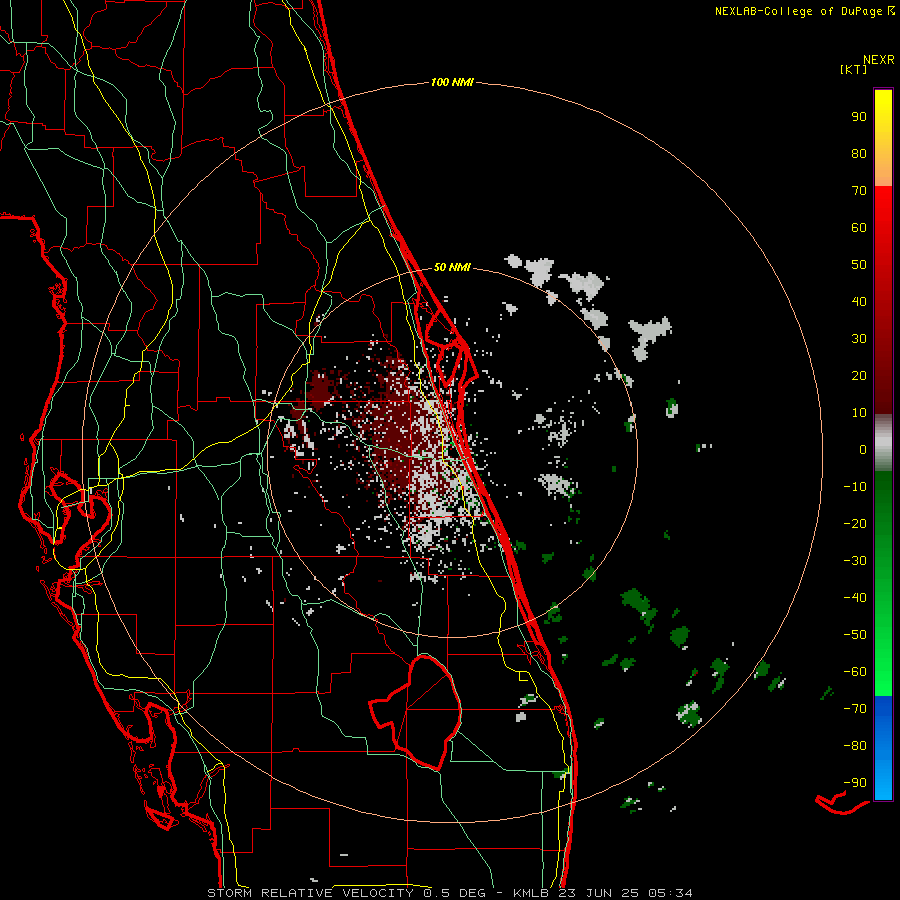Click the -50 value on velocity scale
Viewport: 900px width, 900px height.
(855, 635)
